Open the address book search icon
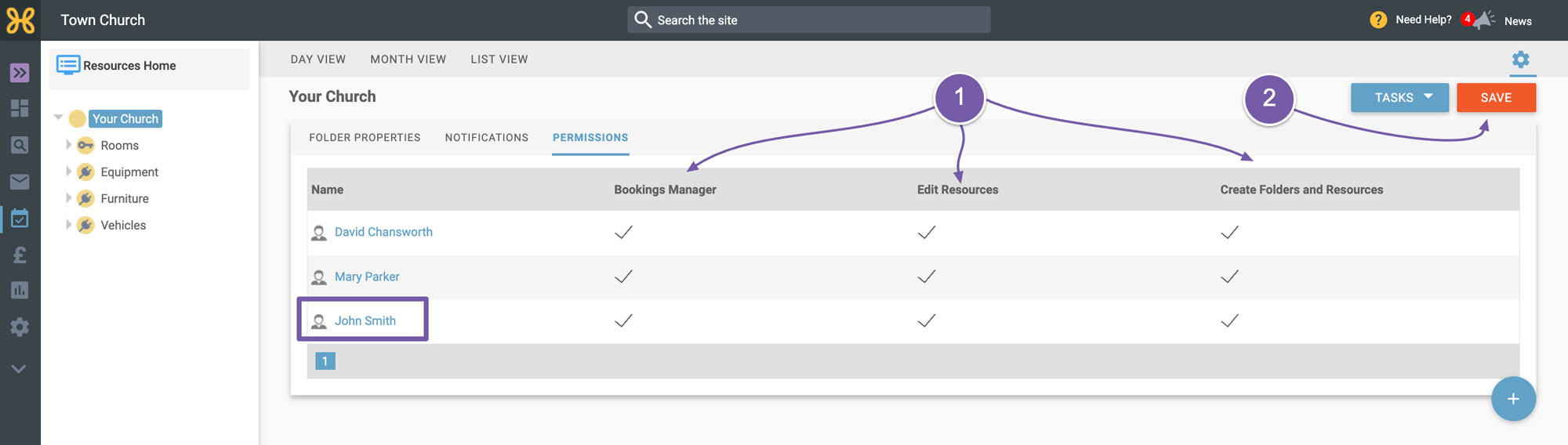The height and width of the screenshot is (445, 1568). [20, 145]
